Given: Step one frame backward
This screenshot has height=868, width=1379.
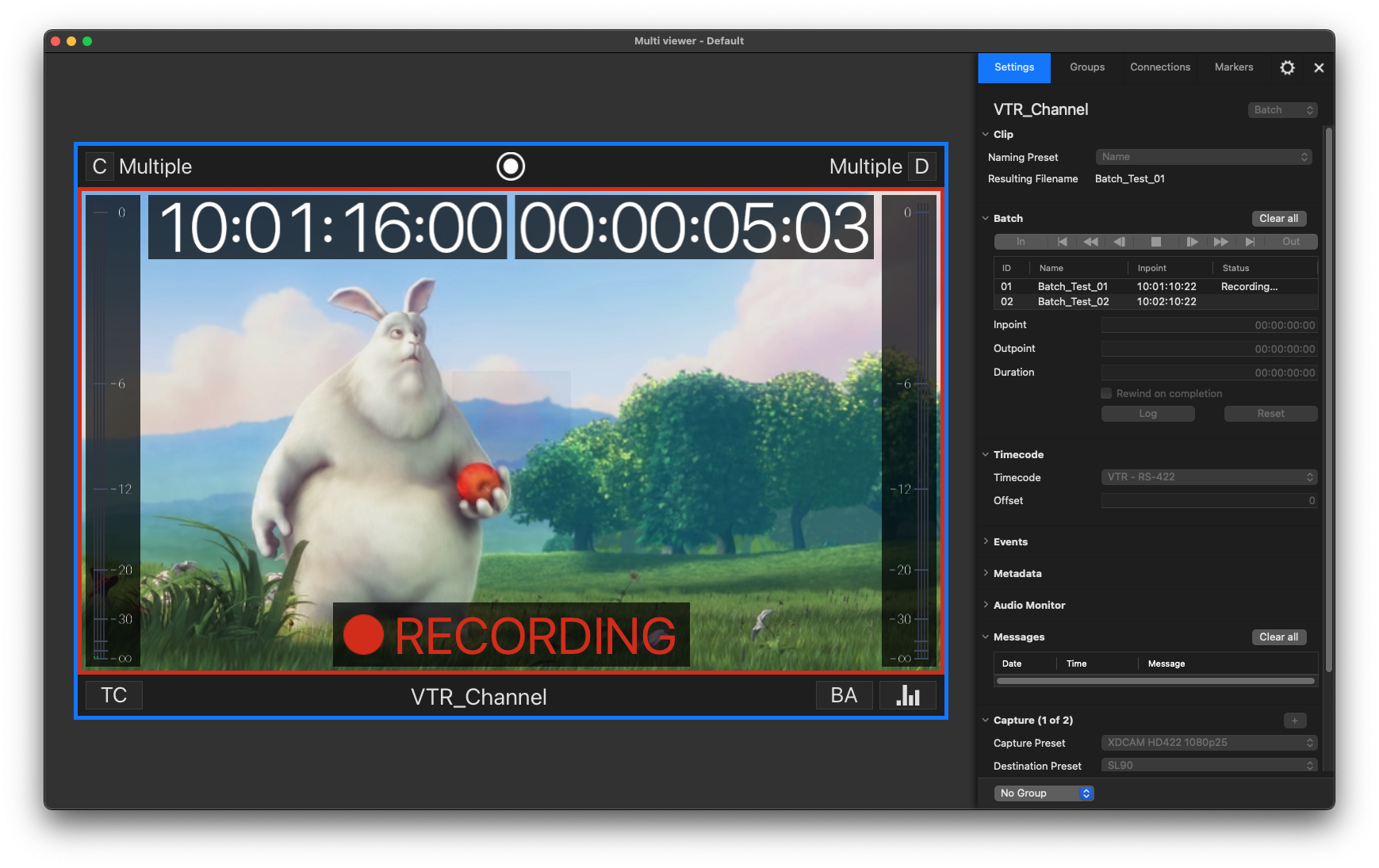Looking at the screenshot, I should 1120,242.
